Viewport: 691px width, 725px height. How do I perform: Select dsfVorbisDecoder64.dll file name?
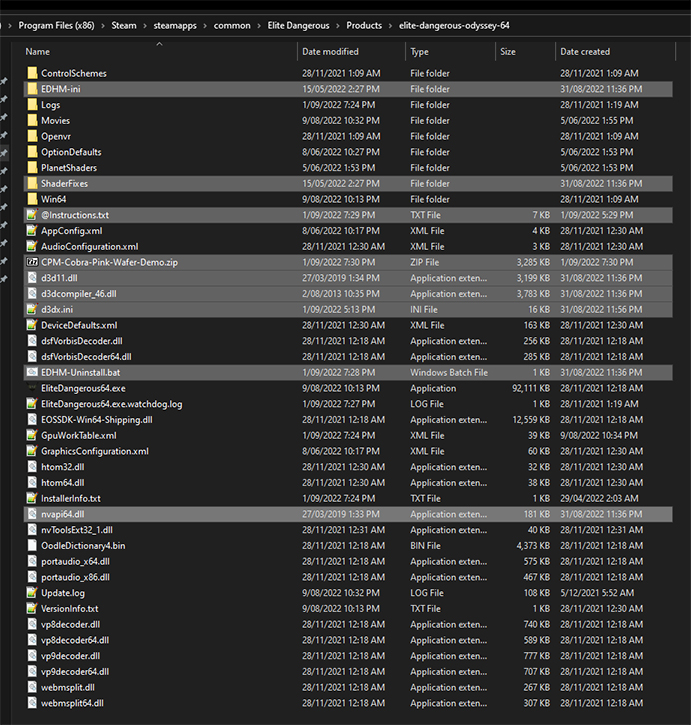(86, 356)
